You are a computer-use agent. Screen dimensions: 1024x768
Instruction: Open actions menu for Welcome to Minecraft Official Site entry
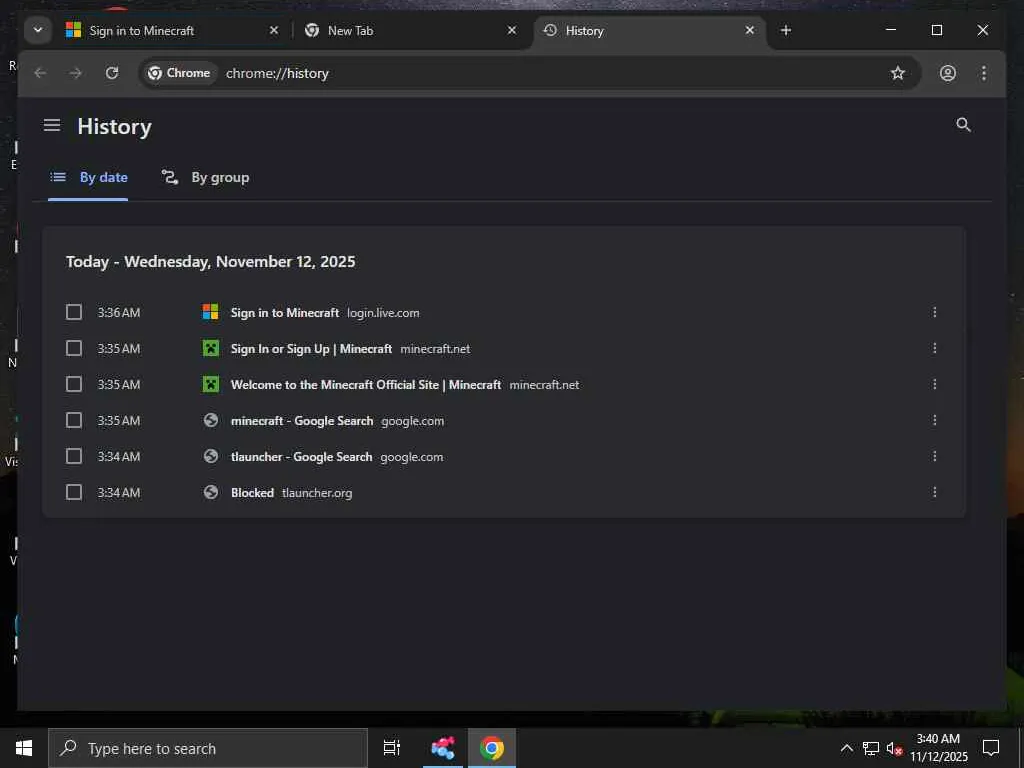(x=935, y=384)
